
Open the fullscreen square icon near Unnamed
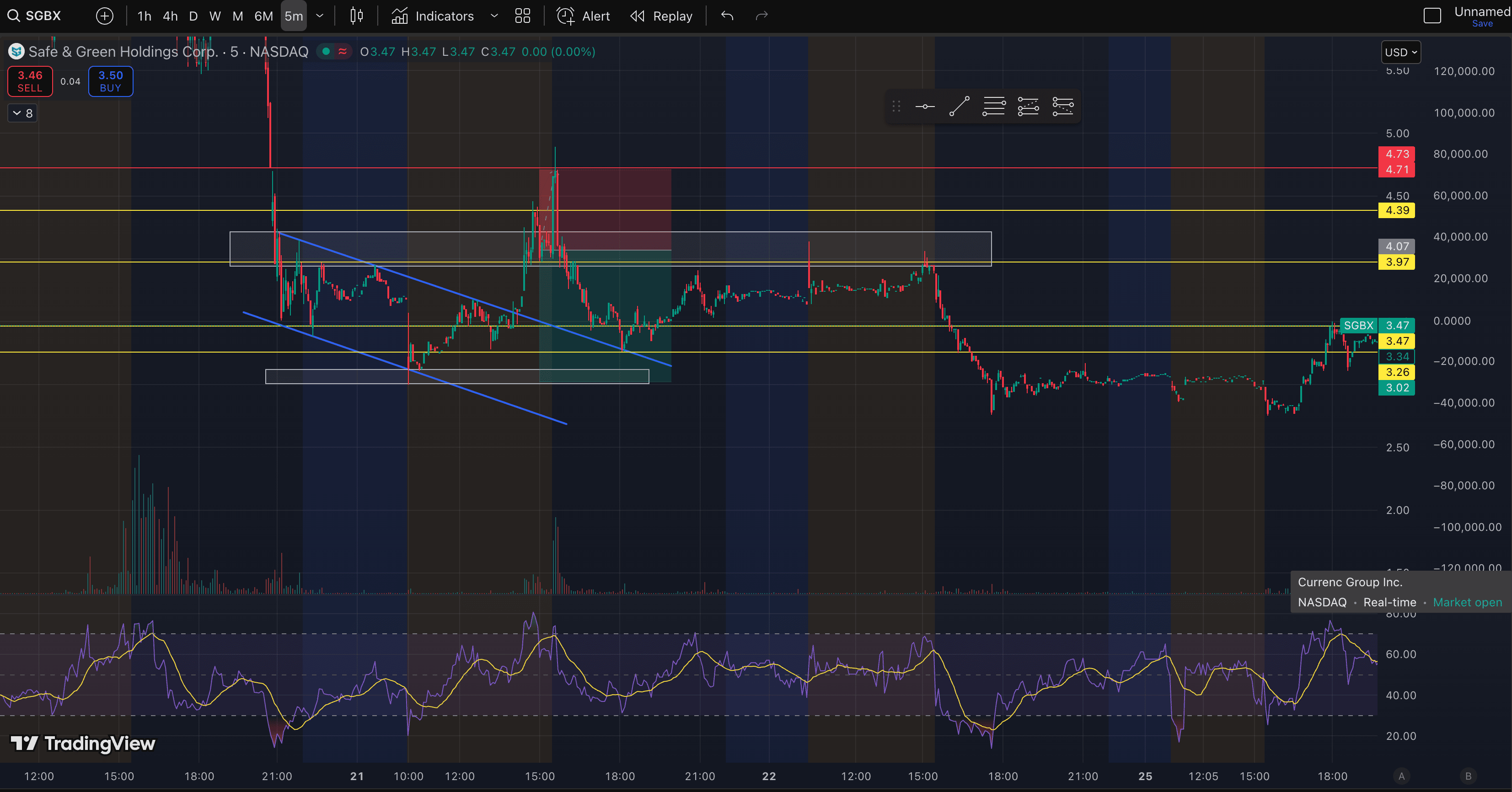pos(1432,16)
